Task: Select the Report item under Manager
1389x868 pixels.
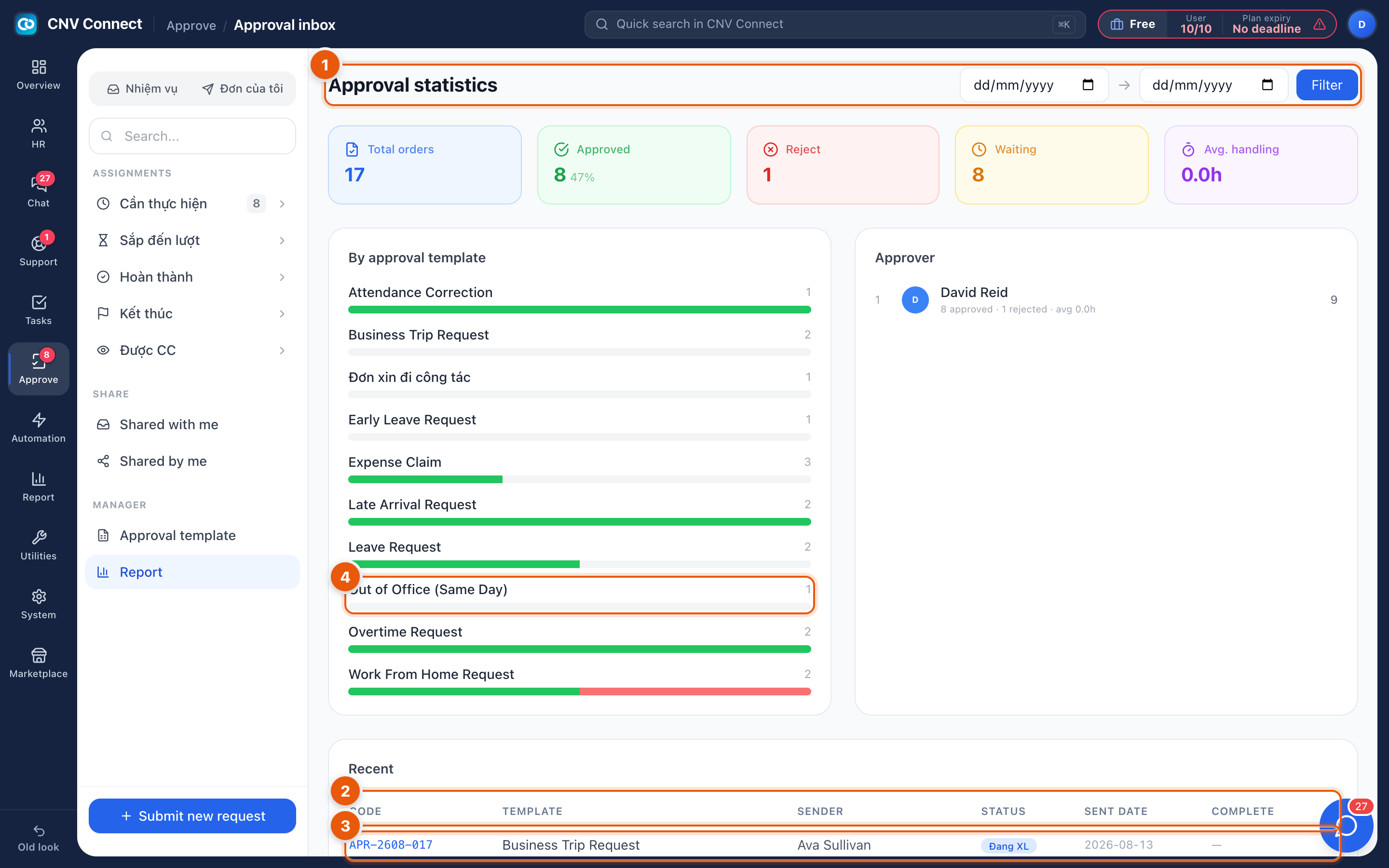Action: coord(192,572)
